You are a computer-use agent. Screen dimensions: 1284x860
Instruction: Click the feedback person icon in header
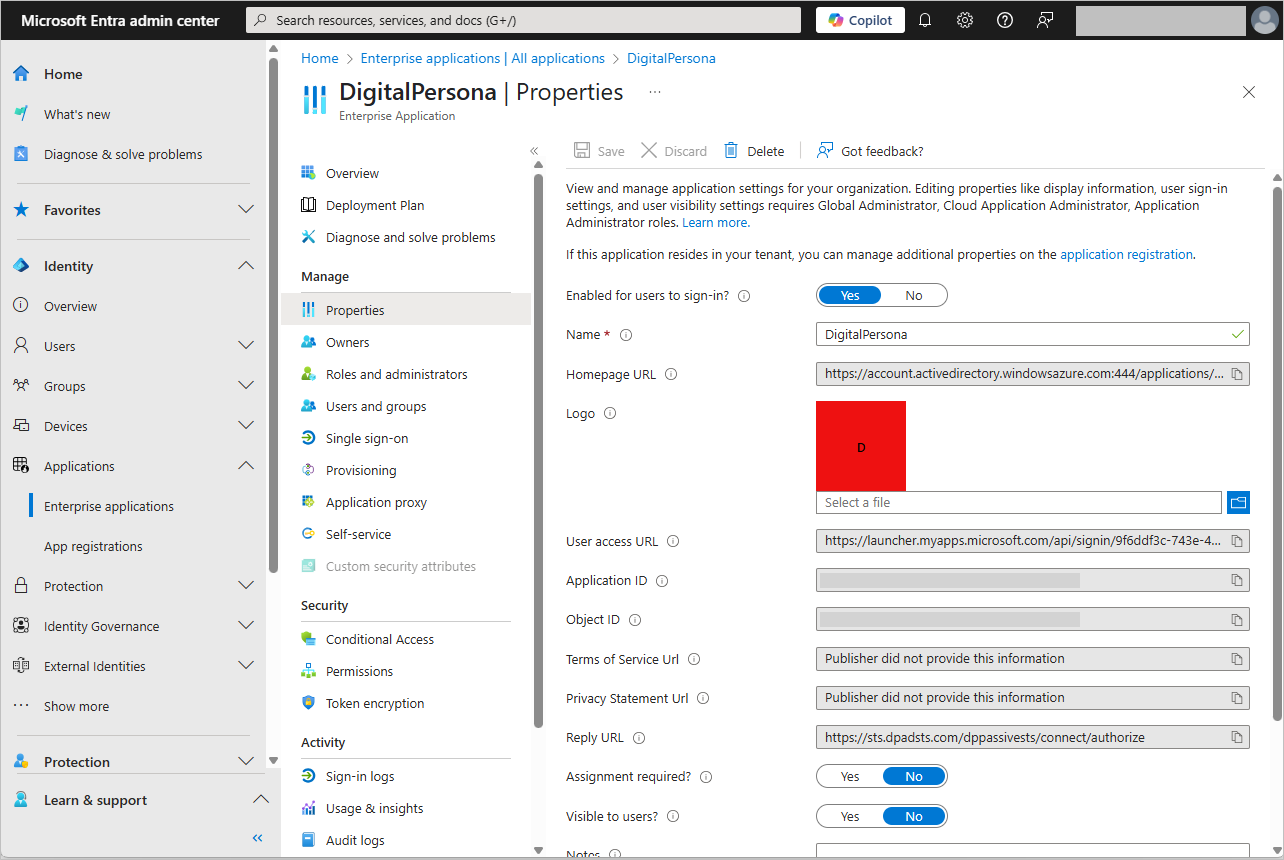1045,20
